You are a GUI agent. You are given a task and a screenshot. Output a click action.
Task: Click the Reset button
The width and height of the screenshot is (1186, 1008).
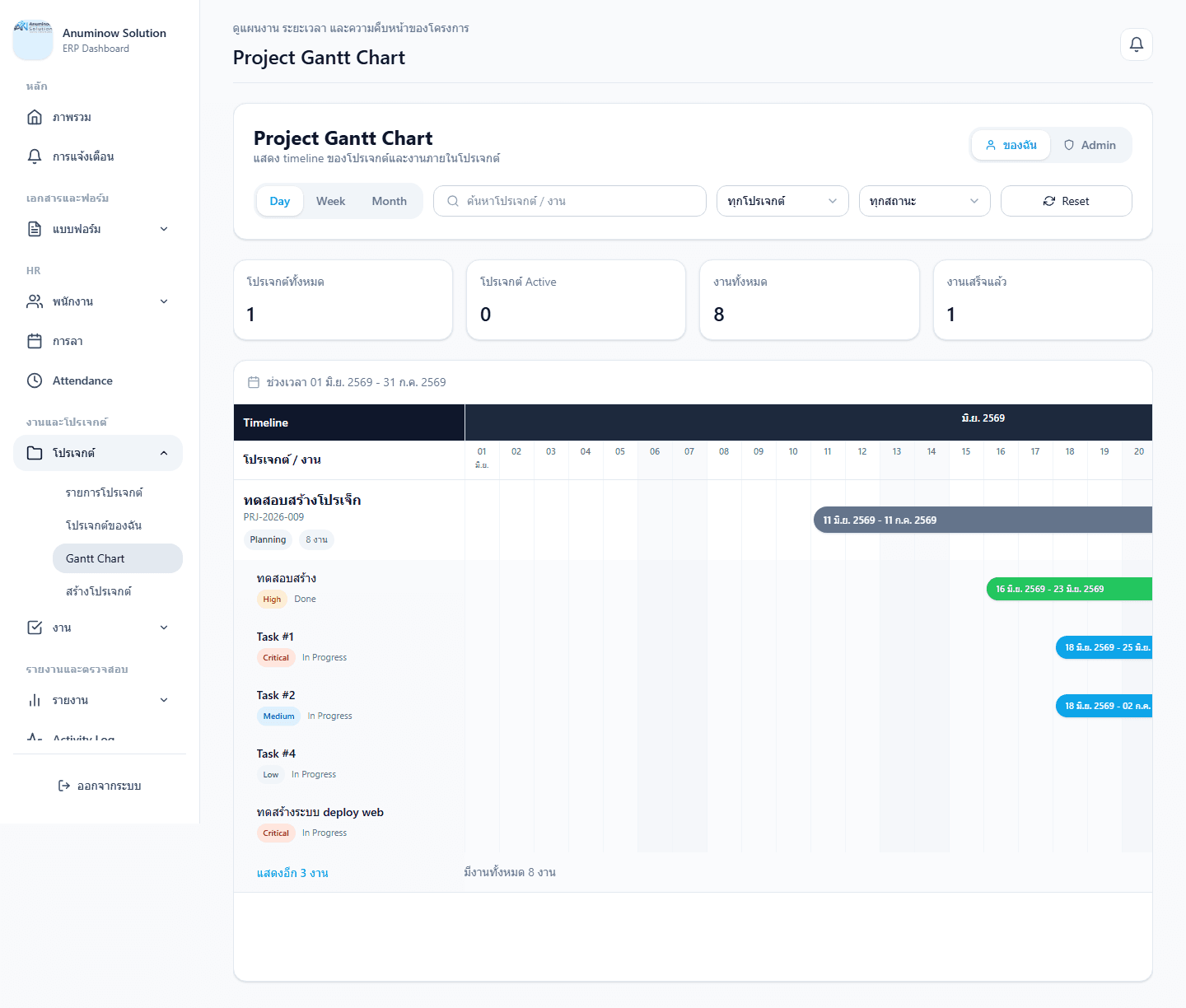pyautogui.click(x=1067, y=201)
